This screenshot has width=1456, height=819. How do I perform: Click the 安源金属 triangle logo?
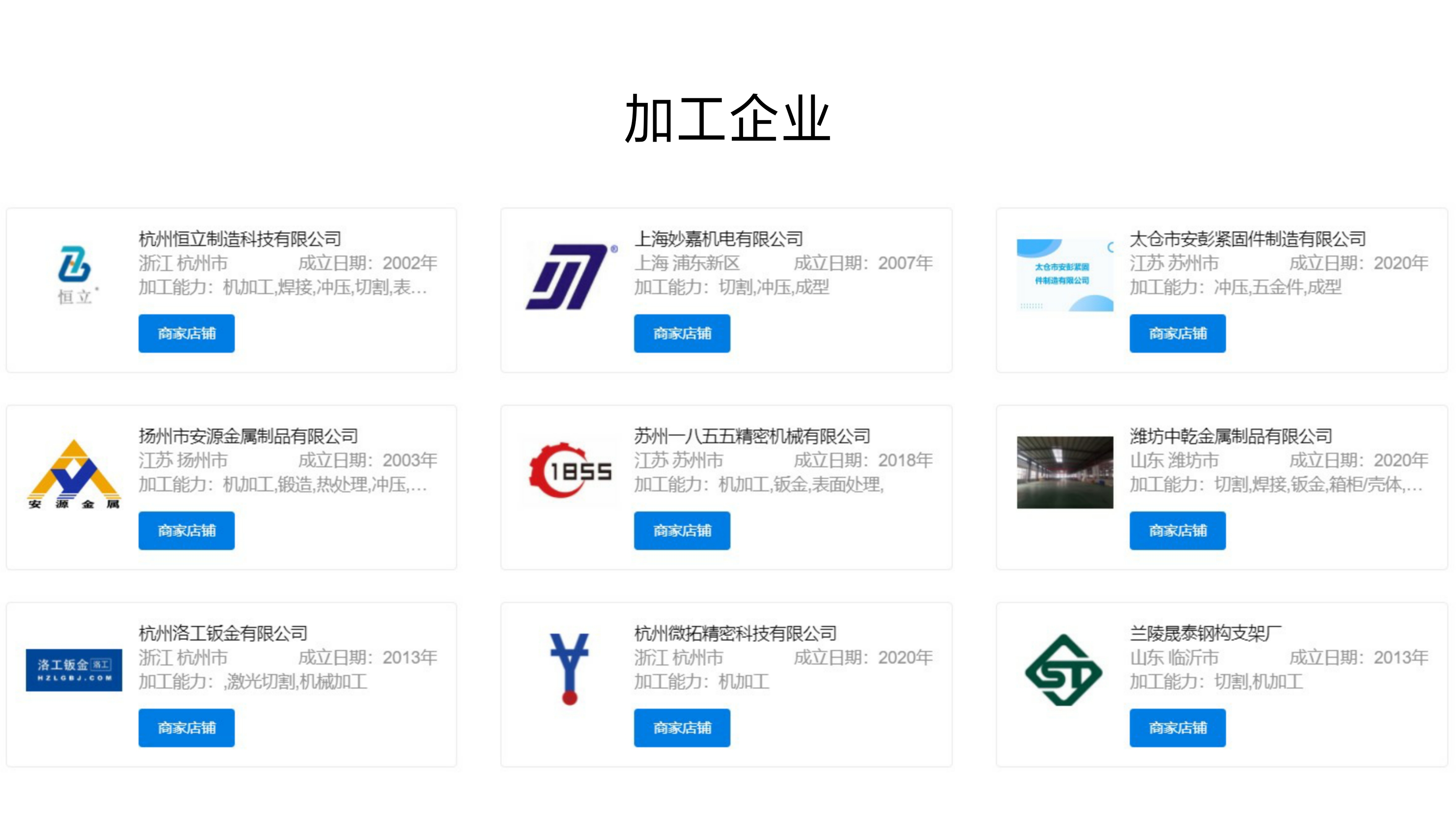(x=74, y=474)
